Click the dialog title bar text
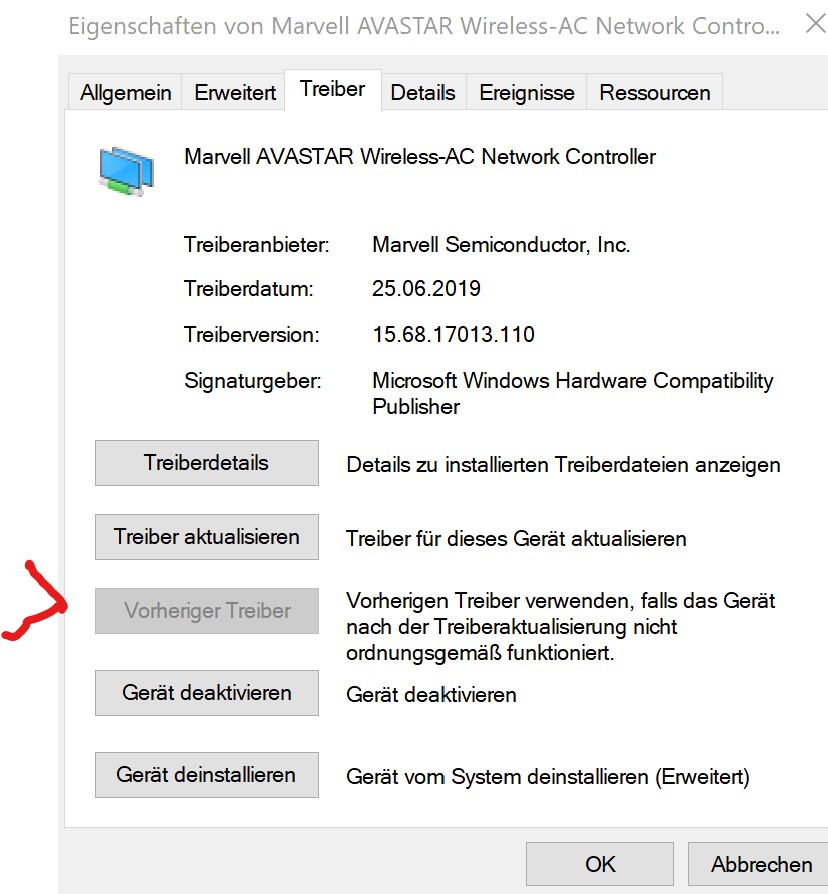 (424, 26)
